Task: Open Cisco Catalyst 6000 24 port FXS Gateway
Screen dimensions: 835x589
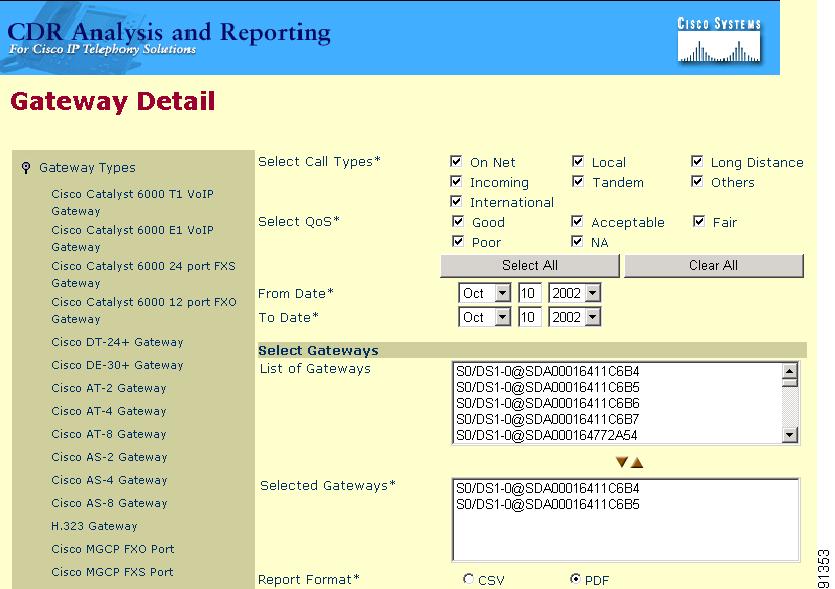Action: 143,274
